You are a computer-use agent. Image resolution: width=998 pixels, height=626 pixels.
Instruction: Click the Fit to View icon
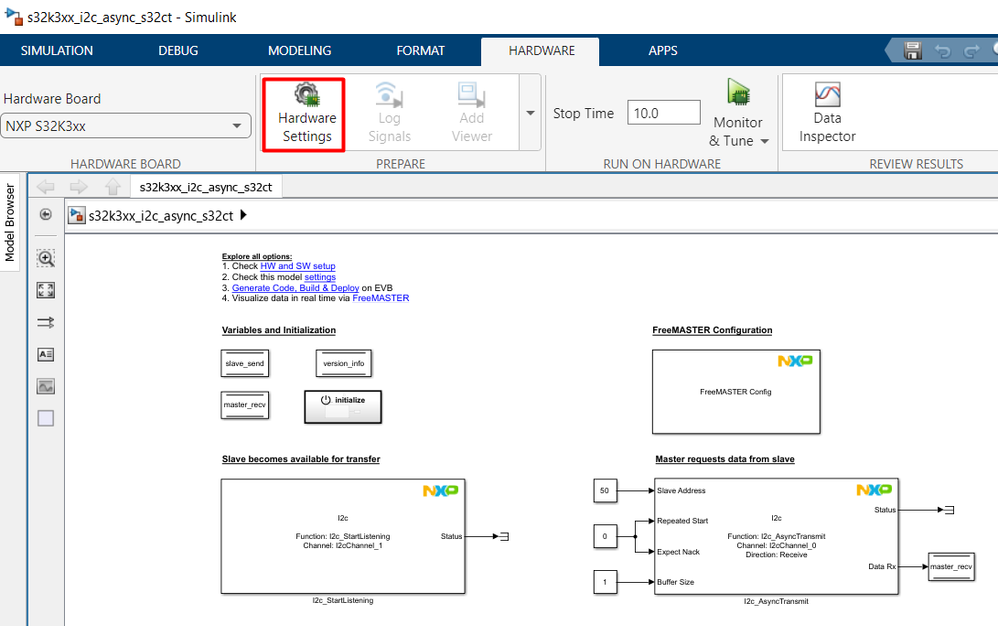point(46,290)
